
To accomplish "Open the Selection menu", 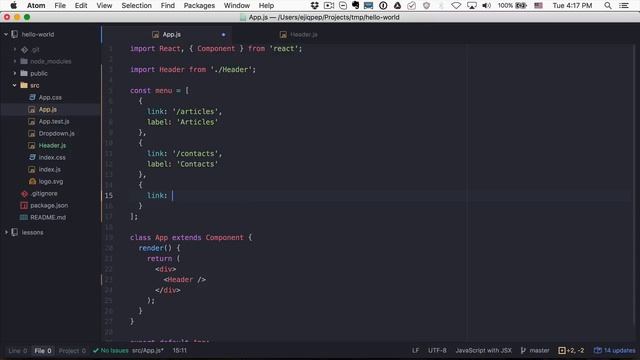I will [136, 6].
